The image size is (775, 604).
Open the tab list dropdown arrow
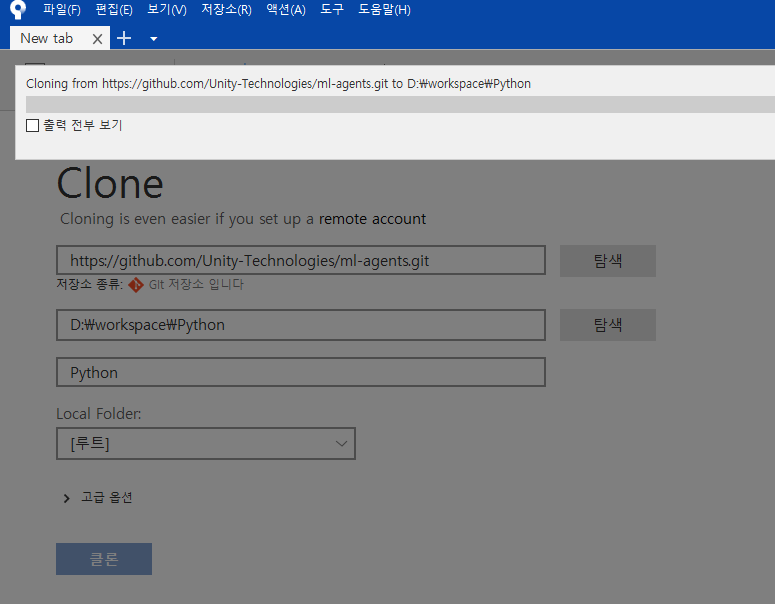(x=154, y=39)
